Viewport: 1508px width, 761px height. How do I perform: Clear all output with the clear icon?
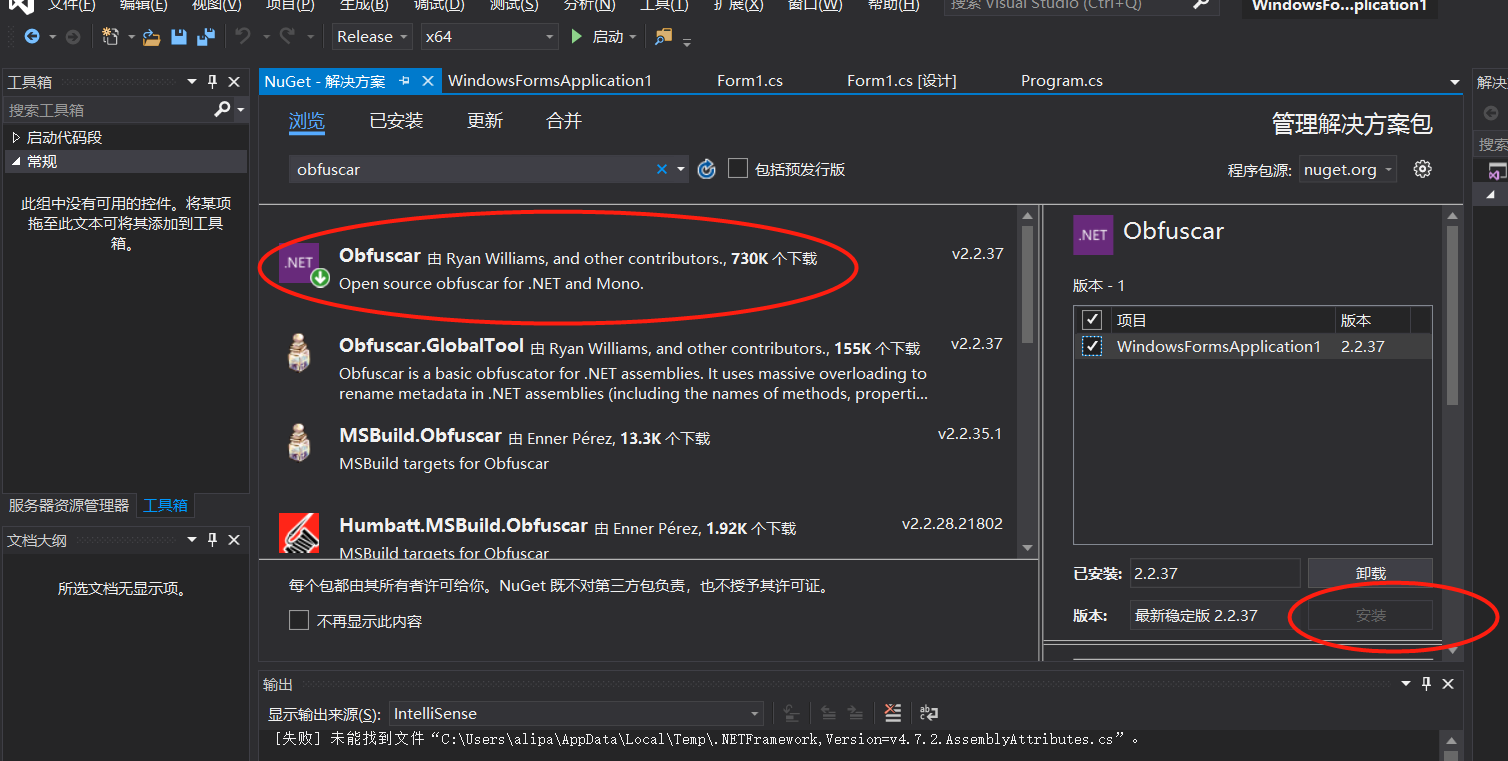[x=893, y=713]
